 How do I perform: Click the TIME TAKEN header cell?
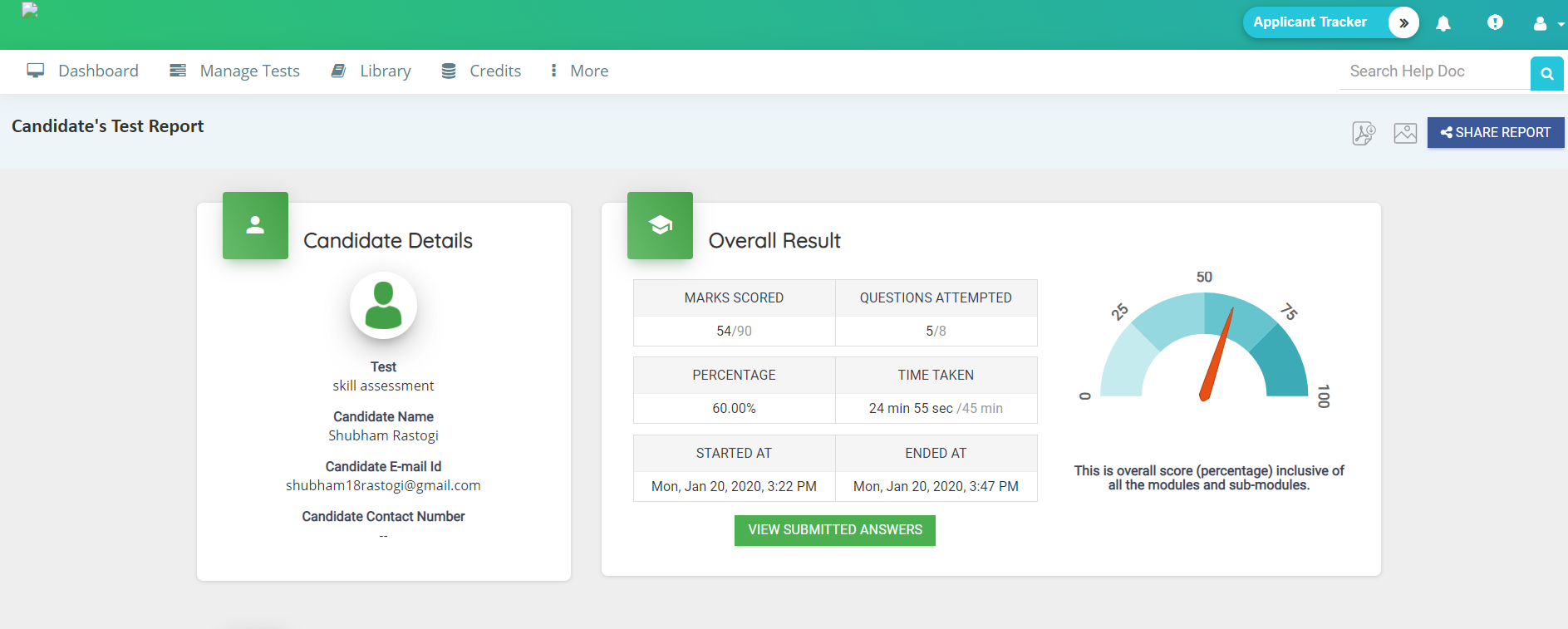pos(936,375)
